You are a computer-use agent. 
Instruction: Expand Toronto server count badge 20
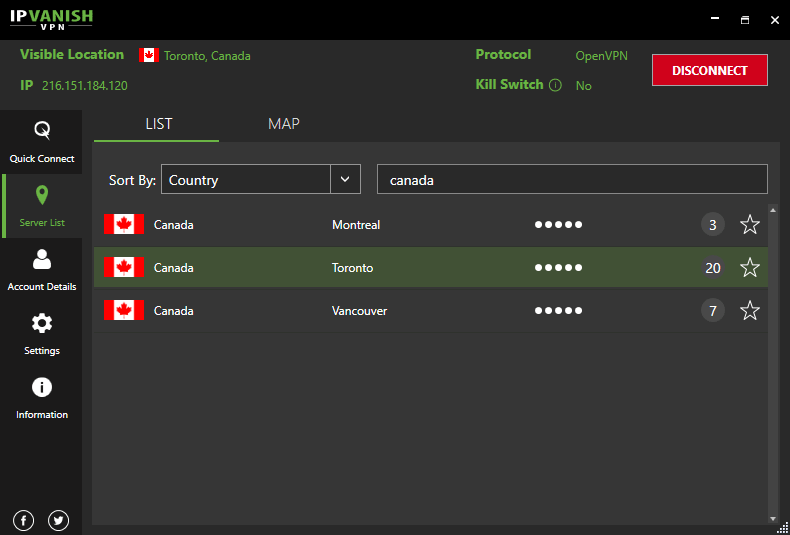coord(712,268)
